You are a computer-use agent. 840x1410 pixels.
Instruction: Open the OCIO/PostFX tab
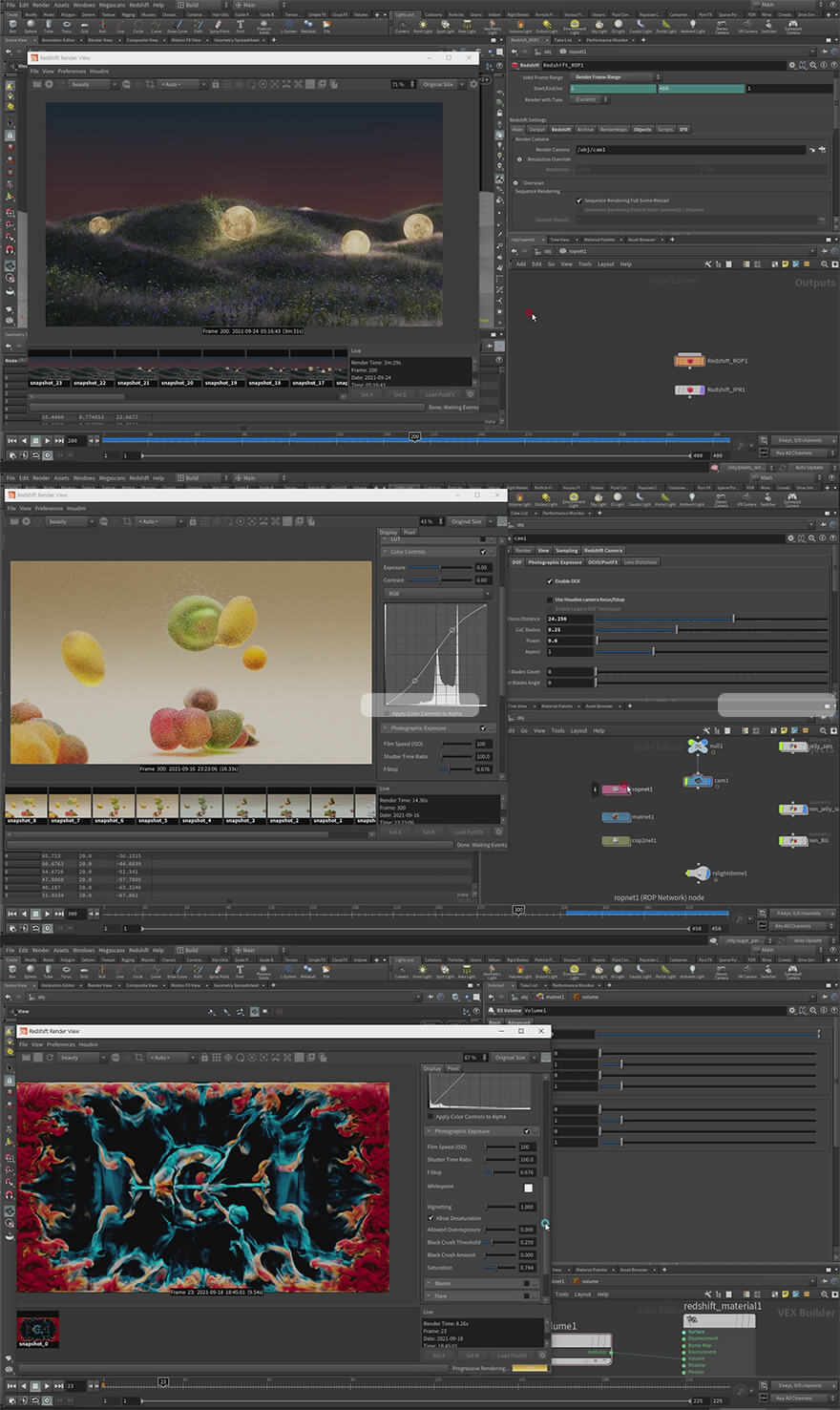(x=603, y=562)
